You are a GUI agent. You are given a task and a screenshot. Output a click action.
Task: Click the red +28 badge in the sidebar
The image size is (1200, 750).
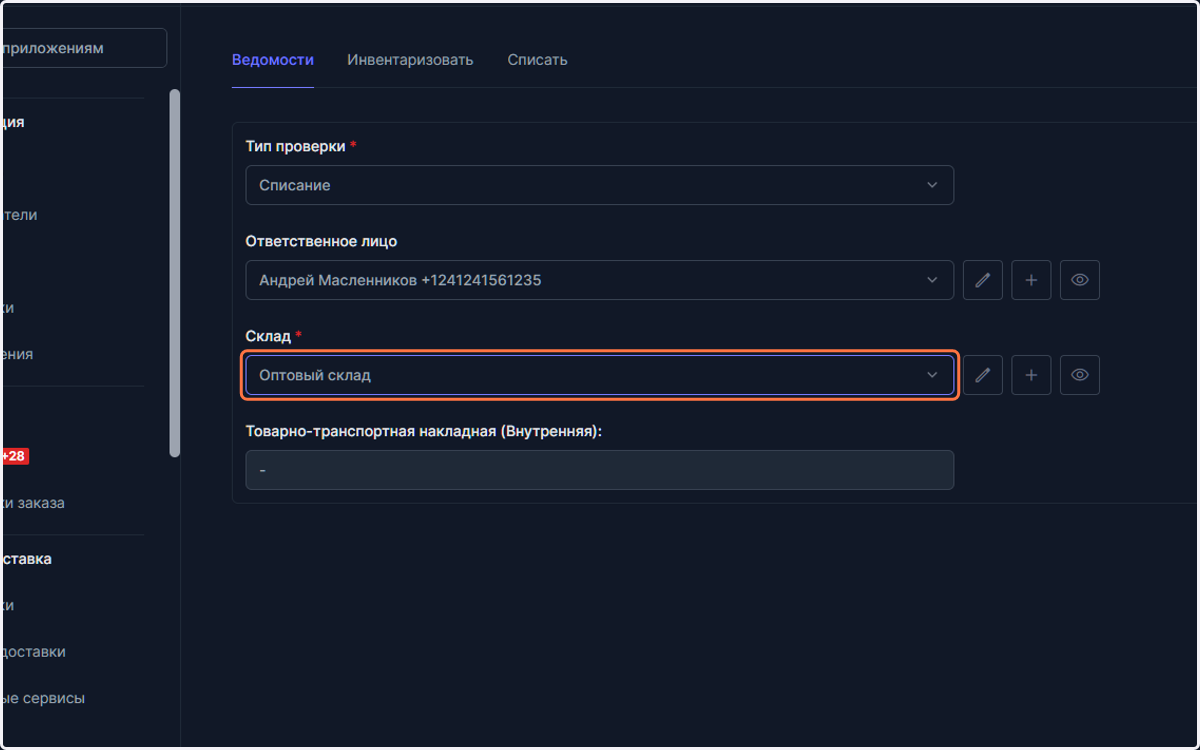[x=15, y=457]
